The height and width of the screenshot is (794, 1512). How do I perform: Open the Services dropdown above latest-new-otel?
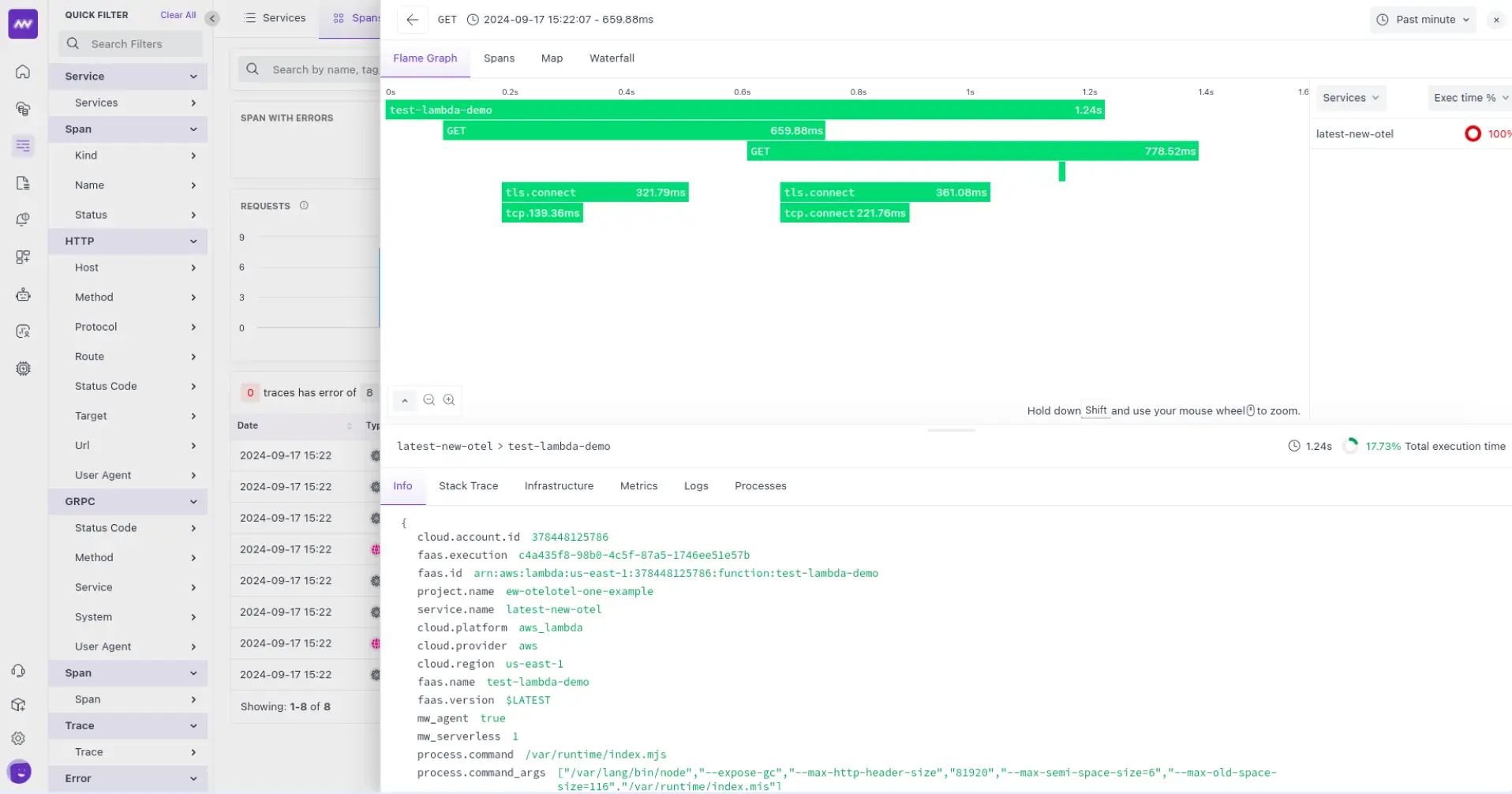tap(1349, 97)
